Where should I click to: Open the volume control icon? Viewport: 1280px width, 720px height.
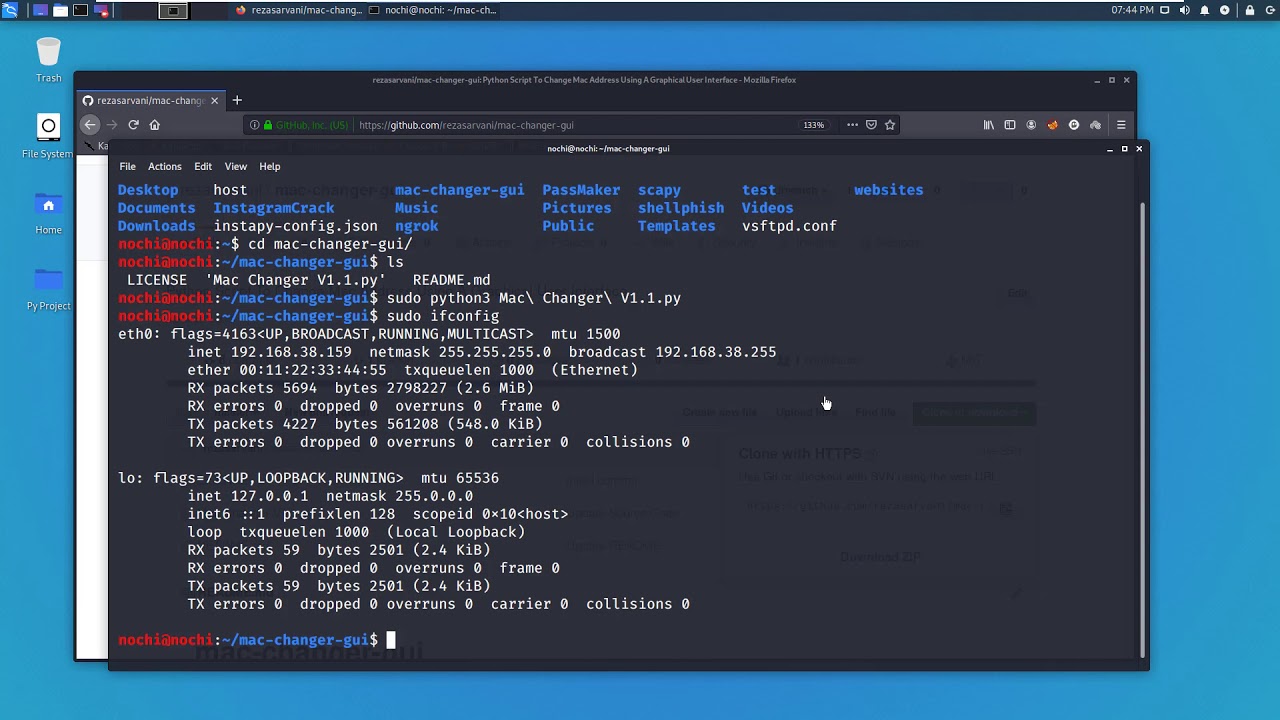point(1184,10)
